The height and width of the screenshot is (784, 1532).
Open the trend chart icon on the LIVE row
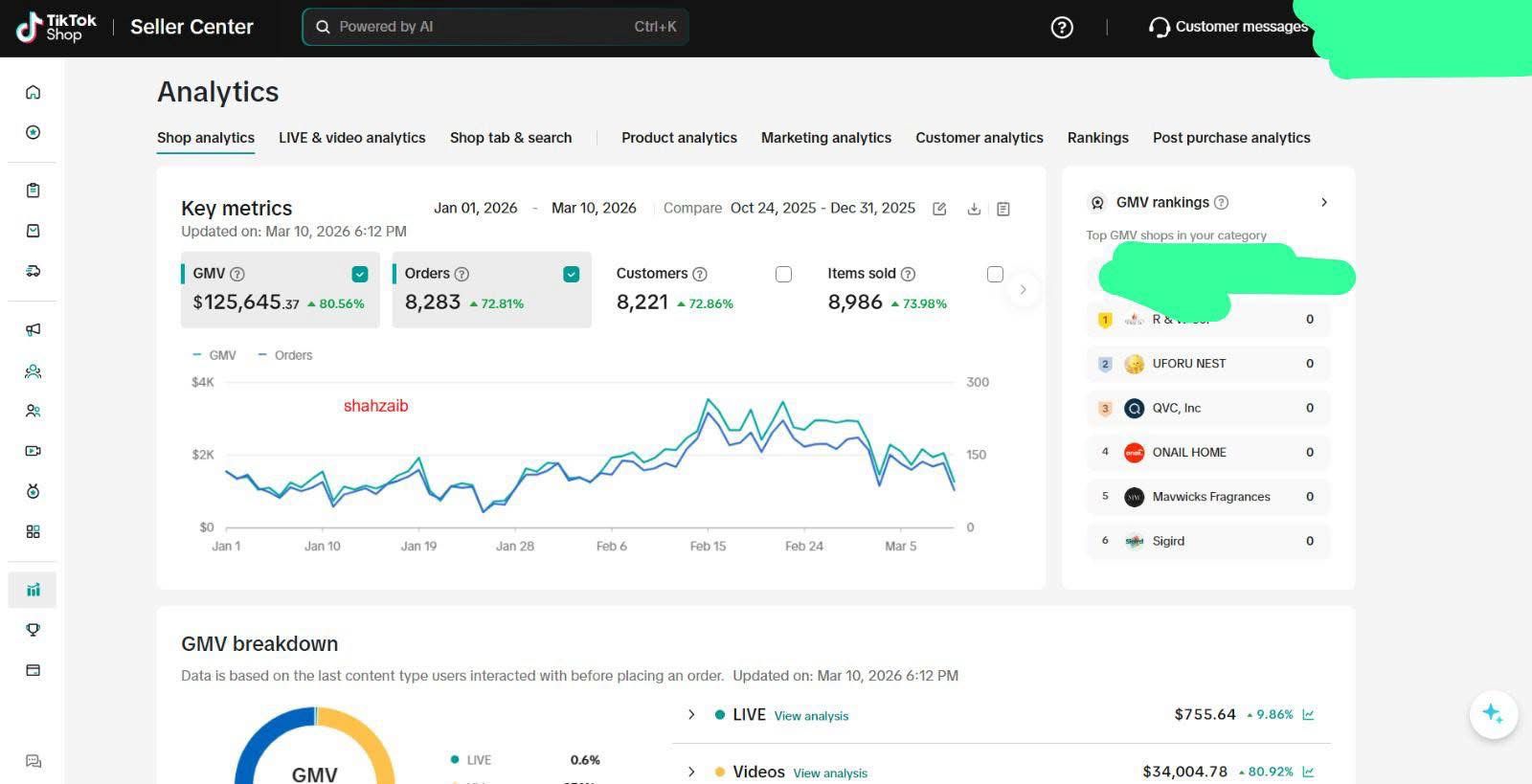(1309, 714)
